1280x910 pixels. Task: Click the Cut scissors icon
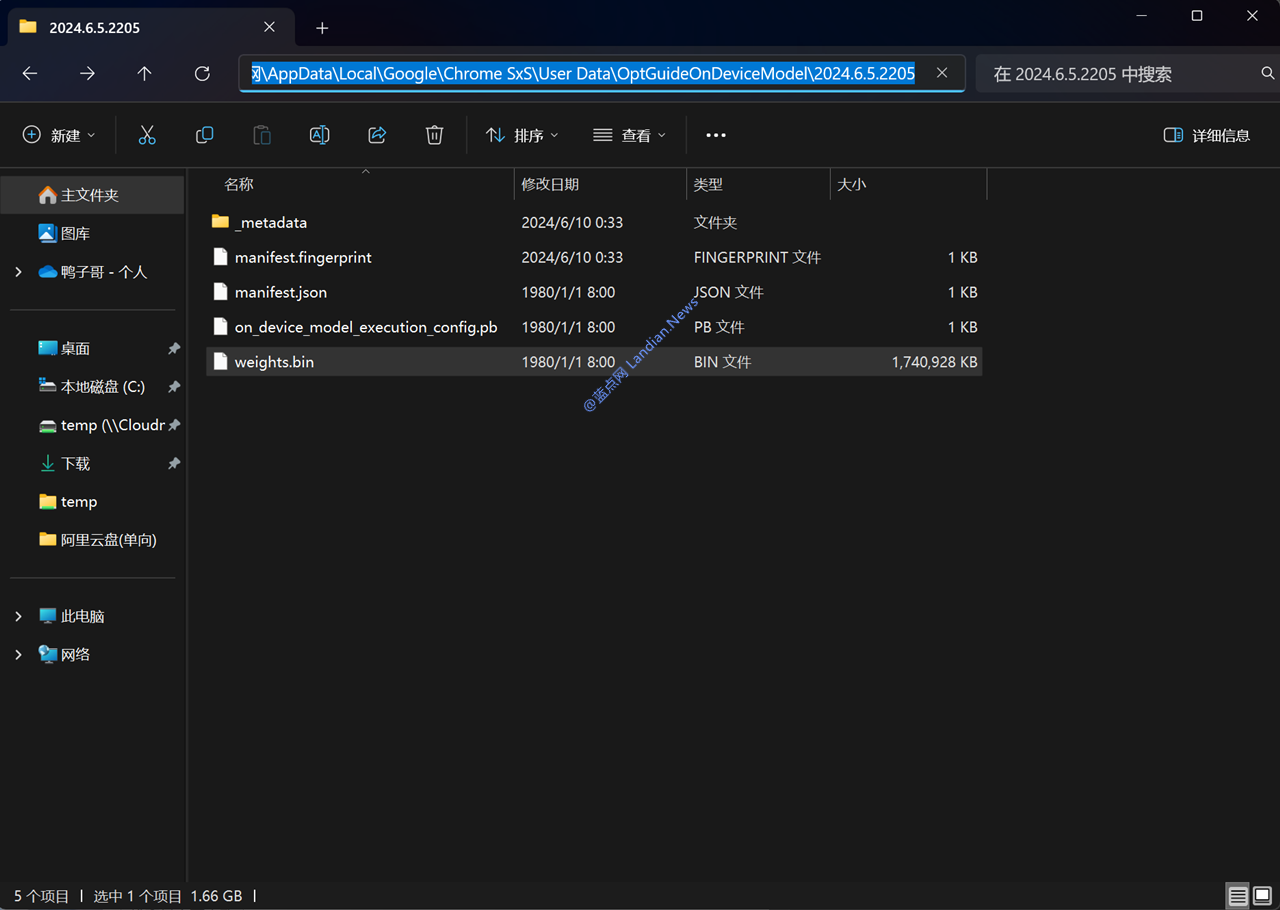pos(147,135)
